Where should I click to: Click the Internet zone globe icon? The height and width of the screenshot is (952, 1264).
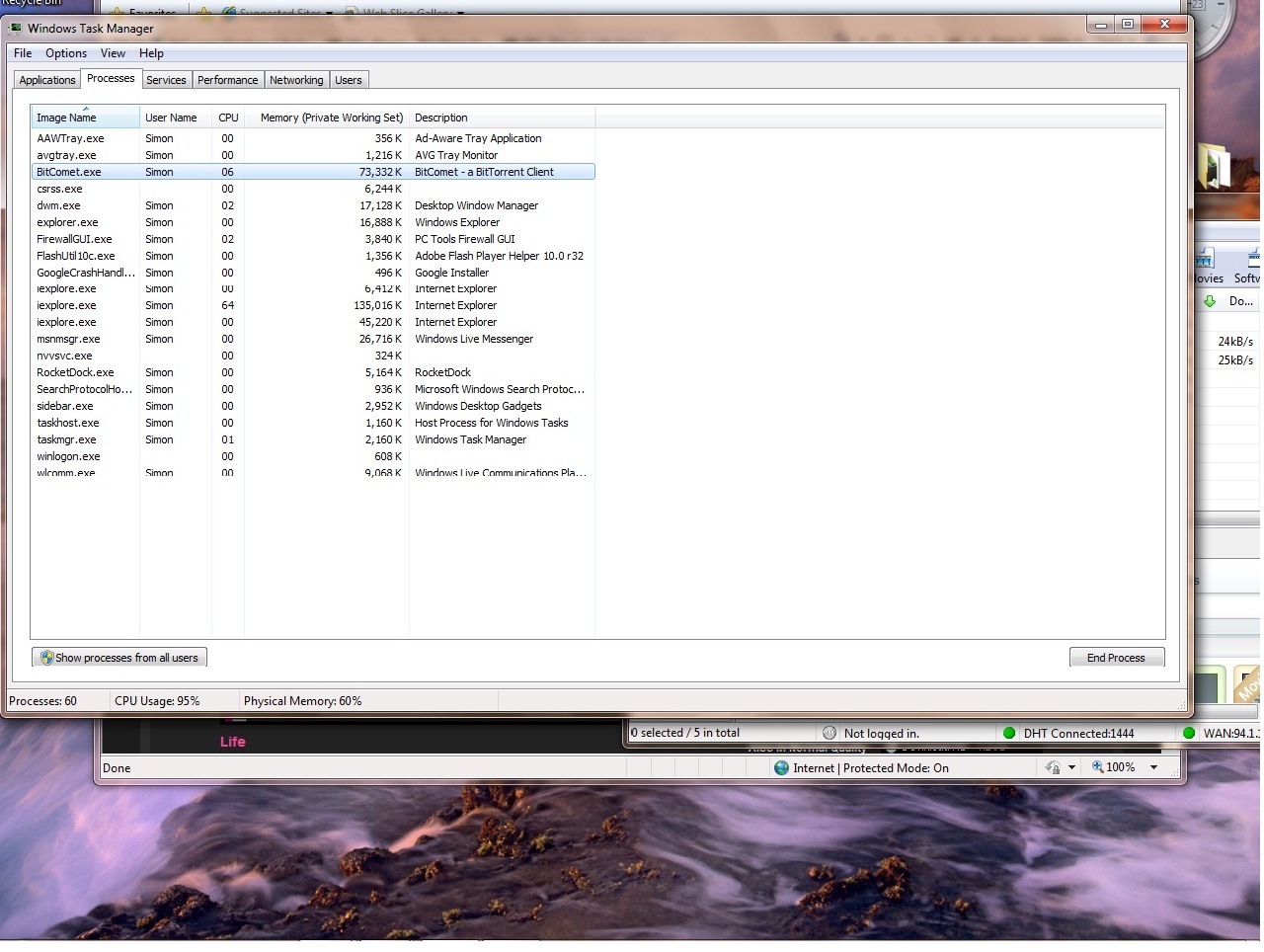click(x=782, y=767)
